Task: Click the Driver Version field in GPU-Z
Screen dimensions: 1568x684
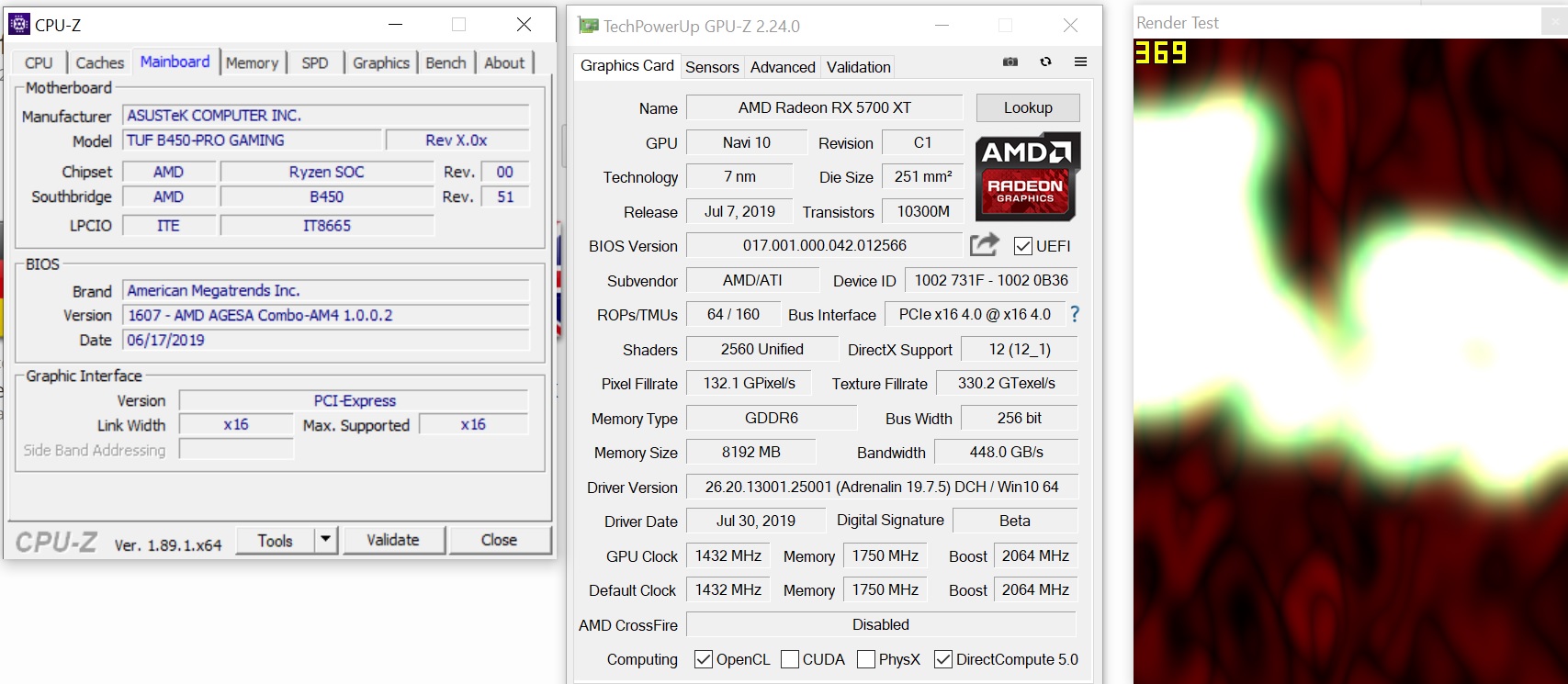Action: [x=882, y=487]
